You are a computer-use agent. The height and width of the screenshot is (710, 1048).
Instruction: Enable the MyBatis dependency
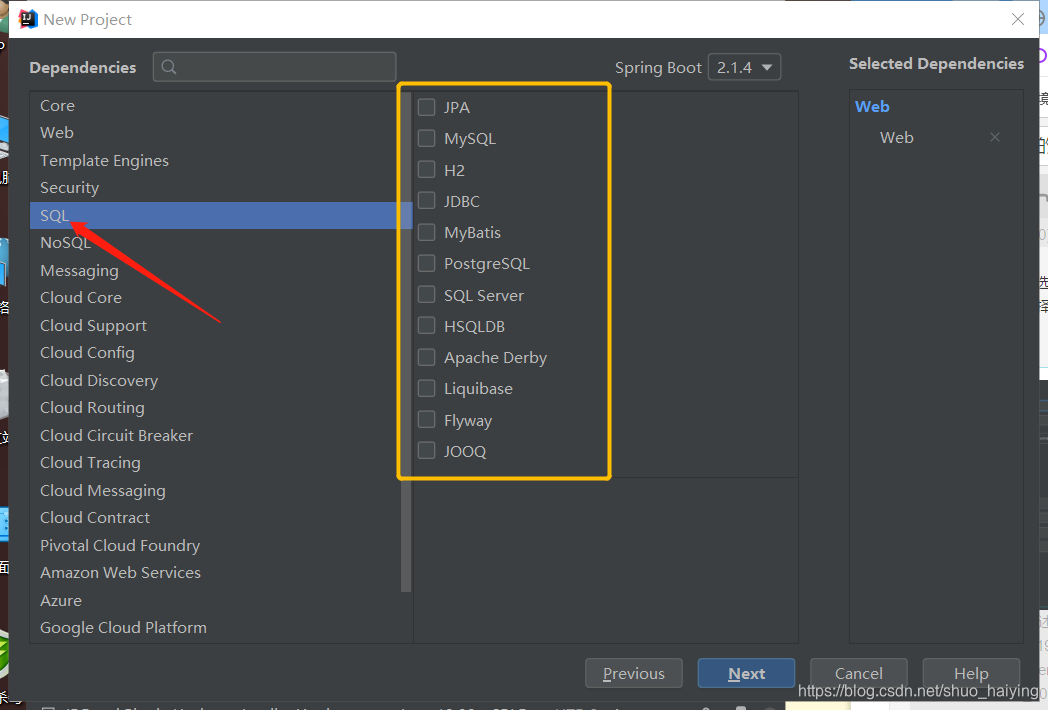click(426, 232)
